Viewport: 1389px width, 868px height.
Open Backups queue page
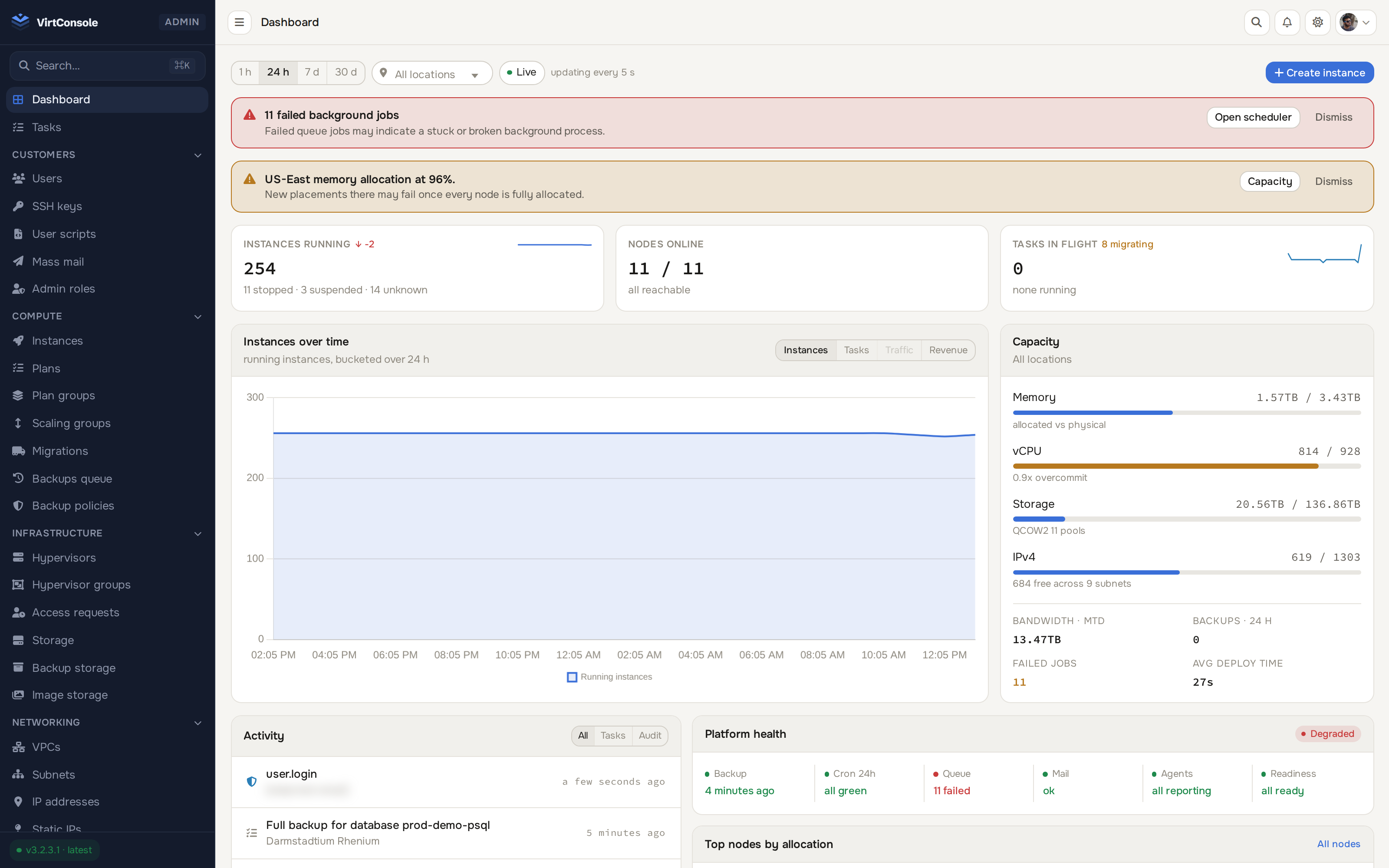(107, 478)
